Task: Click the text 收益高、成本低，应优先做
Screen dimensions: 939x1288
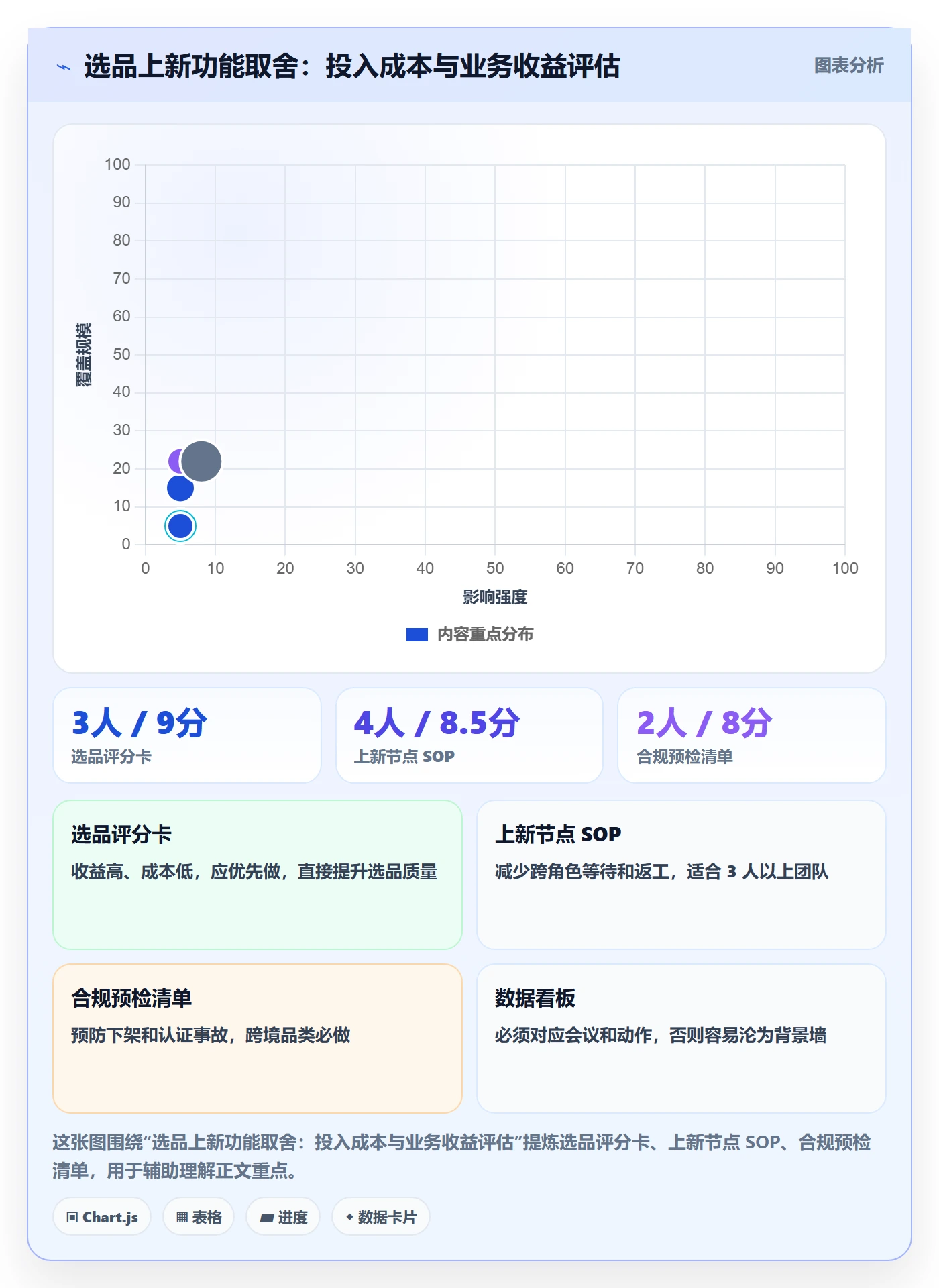Action: coord(176,871)
